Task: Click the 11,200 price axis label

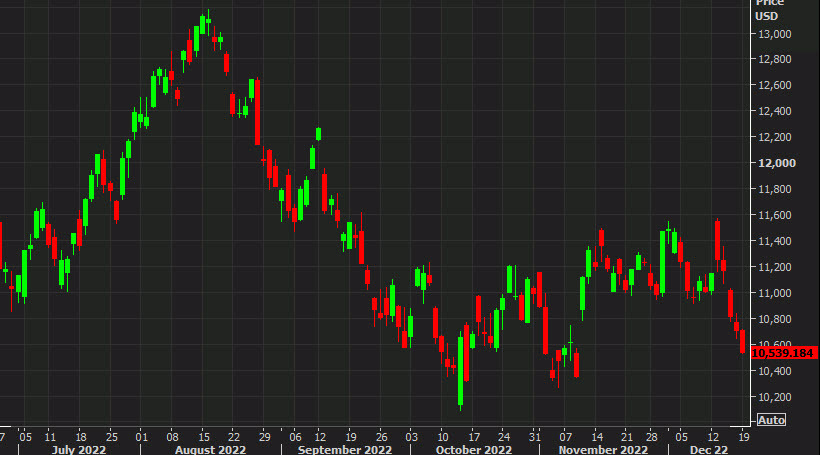Action: click(775, 267)
